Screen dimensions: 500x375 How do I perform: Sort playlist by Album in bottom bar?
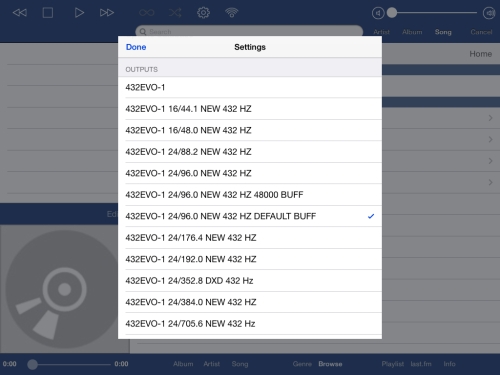(x=183, y=364)
